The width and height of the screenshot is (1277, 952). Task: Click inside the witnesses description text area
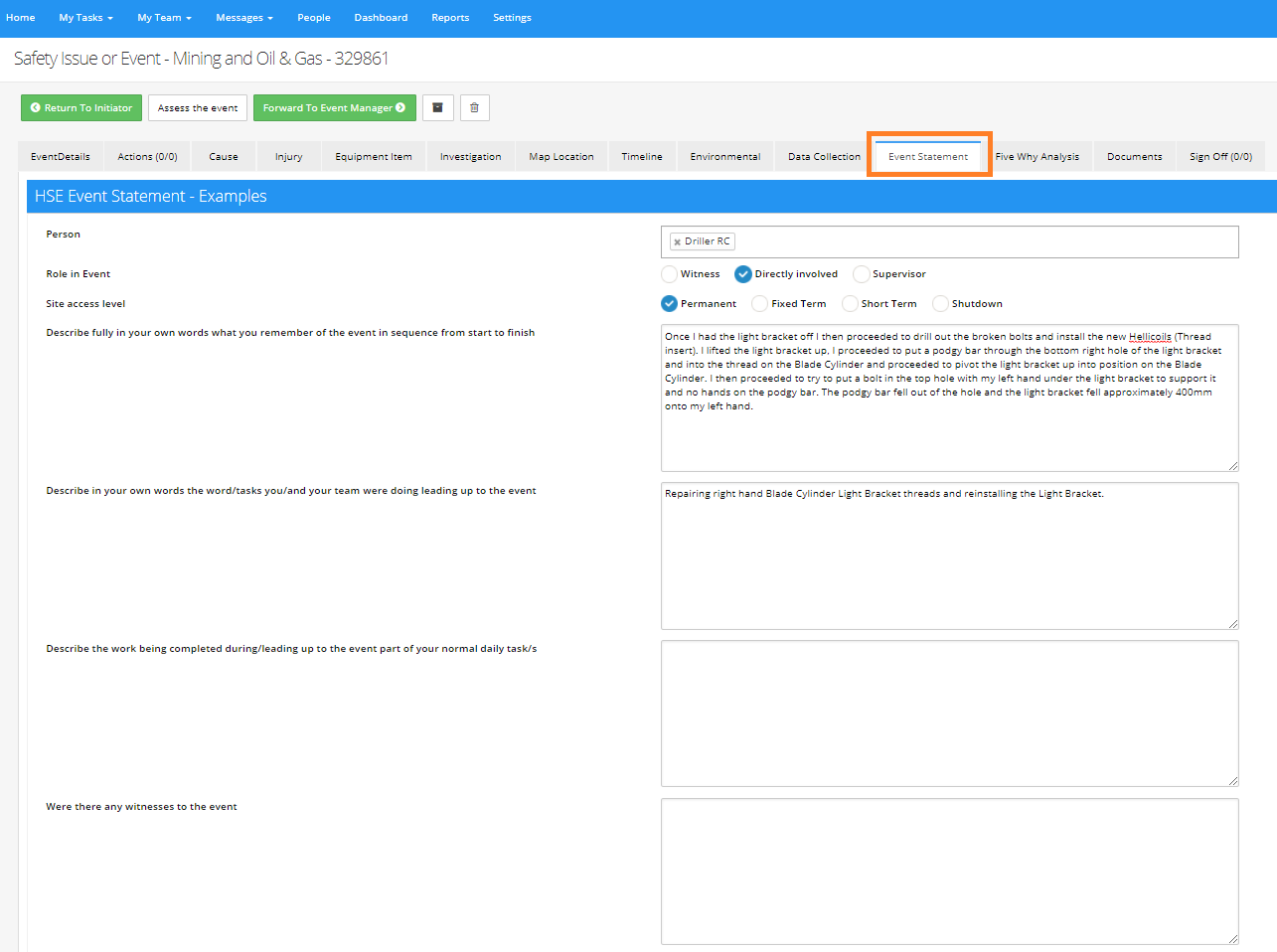pyautogui.click(x=949, y=870)
